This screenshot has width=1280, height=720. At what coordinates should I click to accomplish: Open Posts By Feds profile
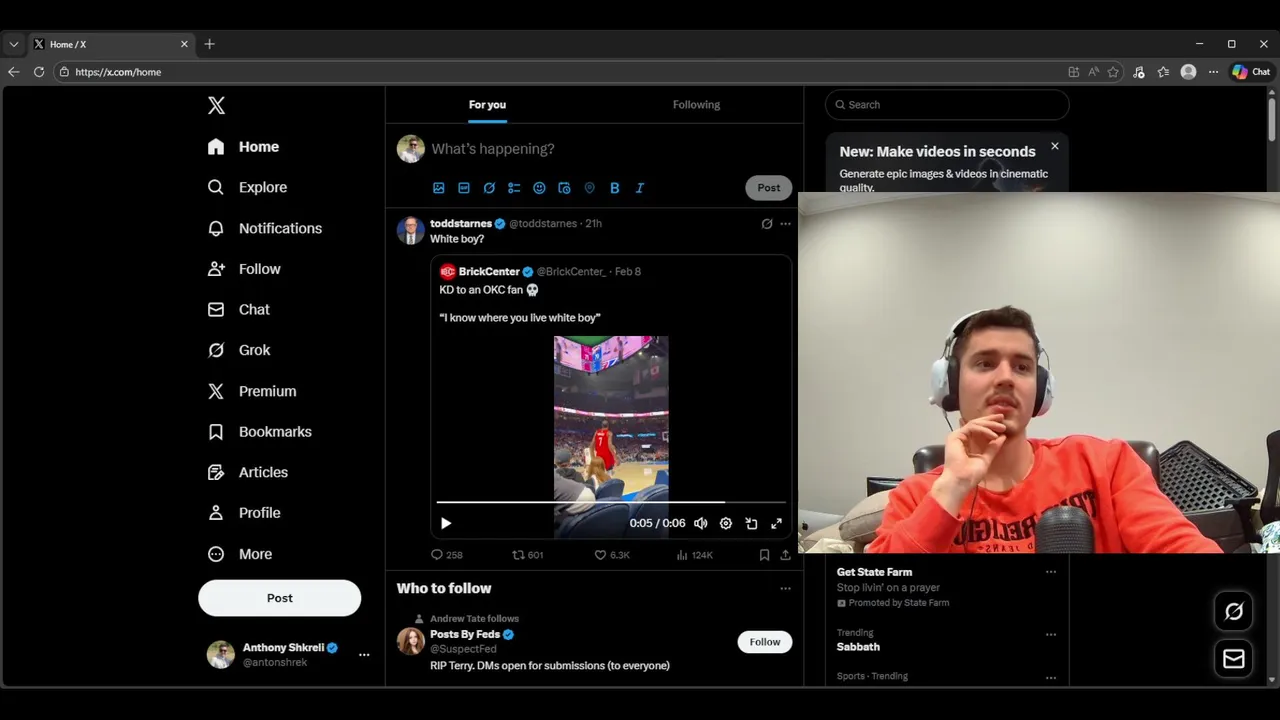pos(465,635)
